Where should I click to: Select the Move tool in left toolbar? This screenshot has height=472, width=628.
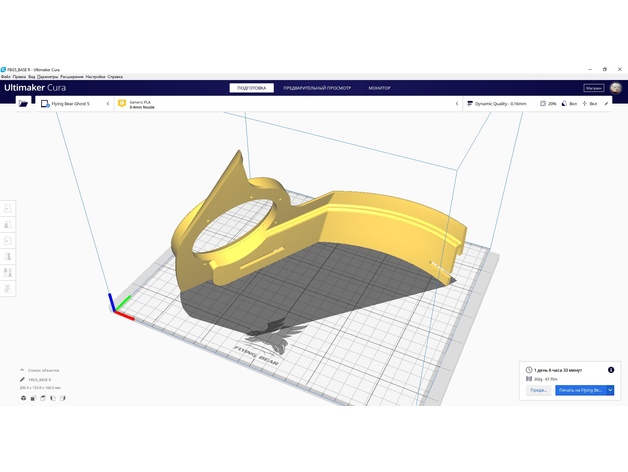pos(9,208)
